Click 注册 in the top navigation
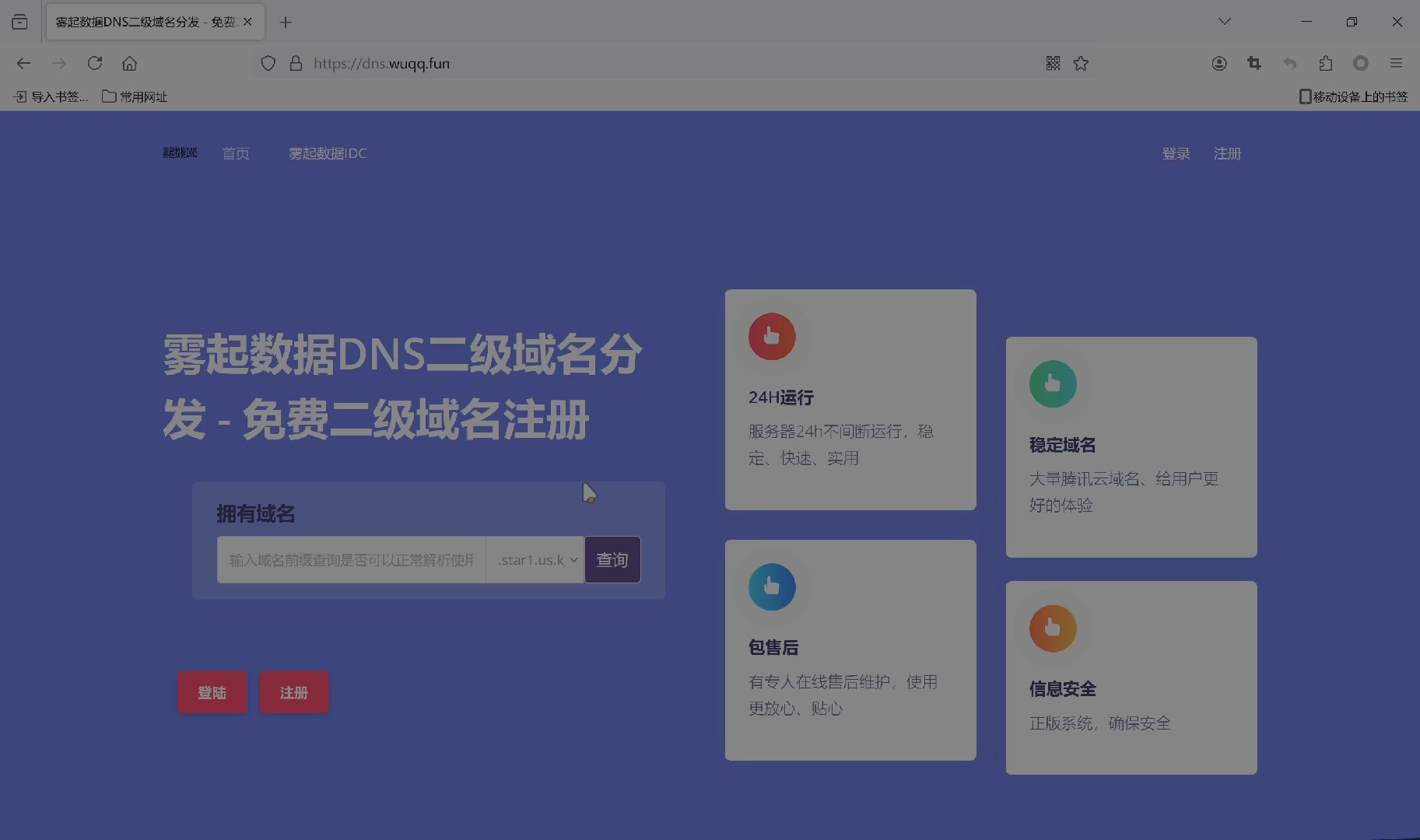 tap(1227, 153)
